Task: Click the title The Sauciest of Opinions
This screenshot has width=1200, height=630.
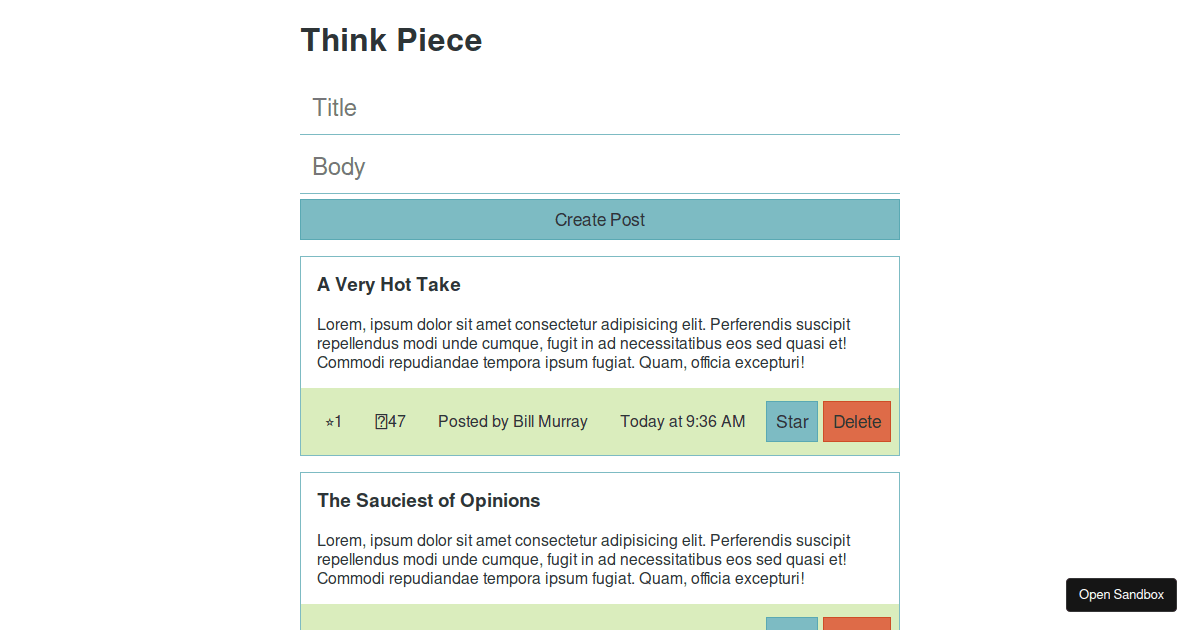Action: tap(428, 500)
